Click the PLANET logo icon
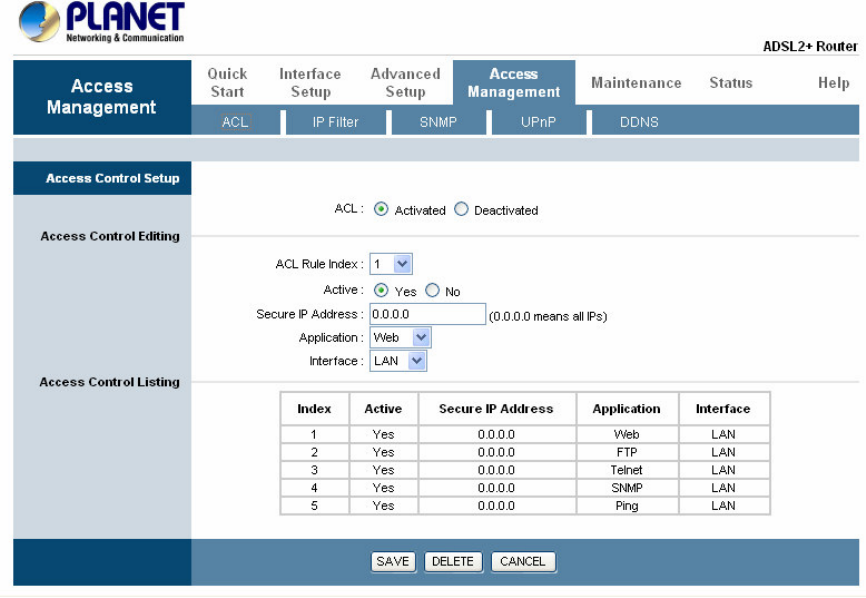 [x=39, y=22]
